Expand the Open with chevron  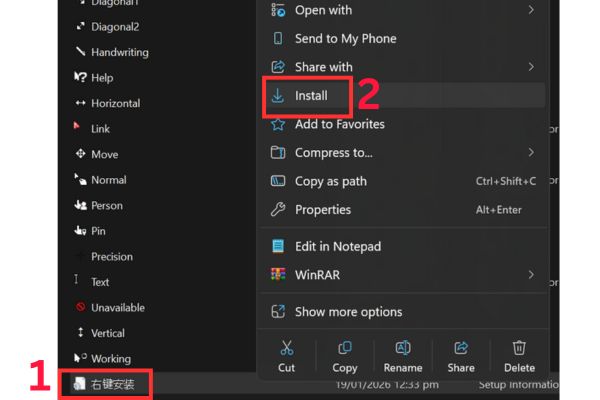[x=531, y=10]
